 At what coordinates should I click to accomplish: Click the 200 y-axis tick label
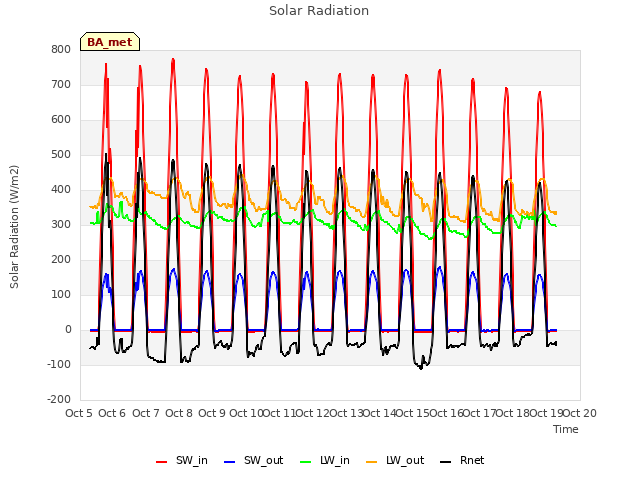(61, 260)
